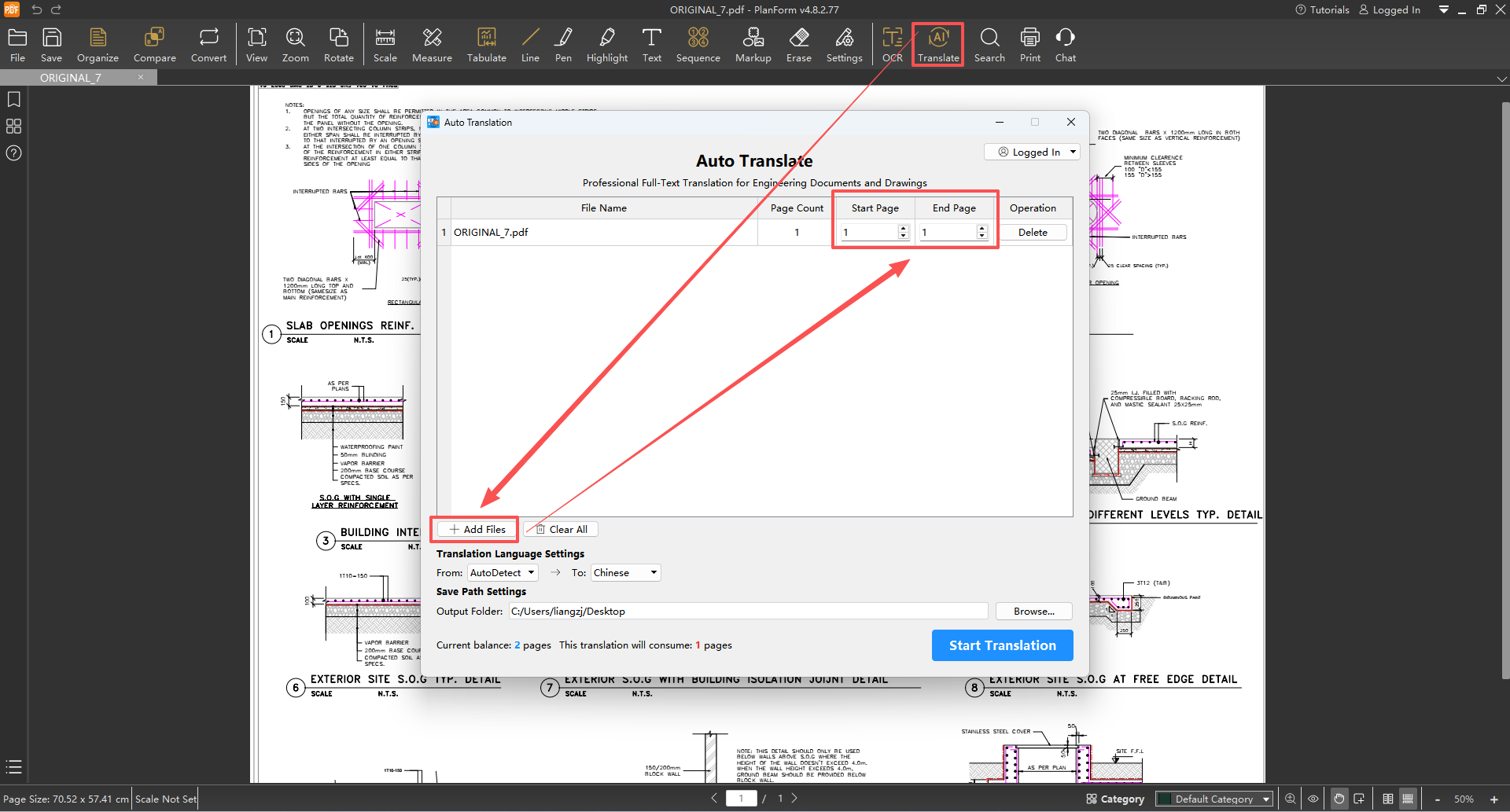This screenshot has width=1510, height=812.
Task: Click the Tabulate toolbar icon
Action: pyautogui.click(x=486, y=46)
